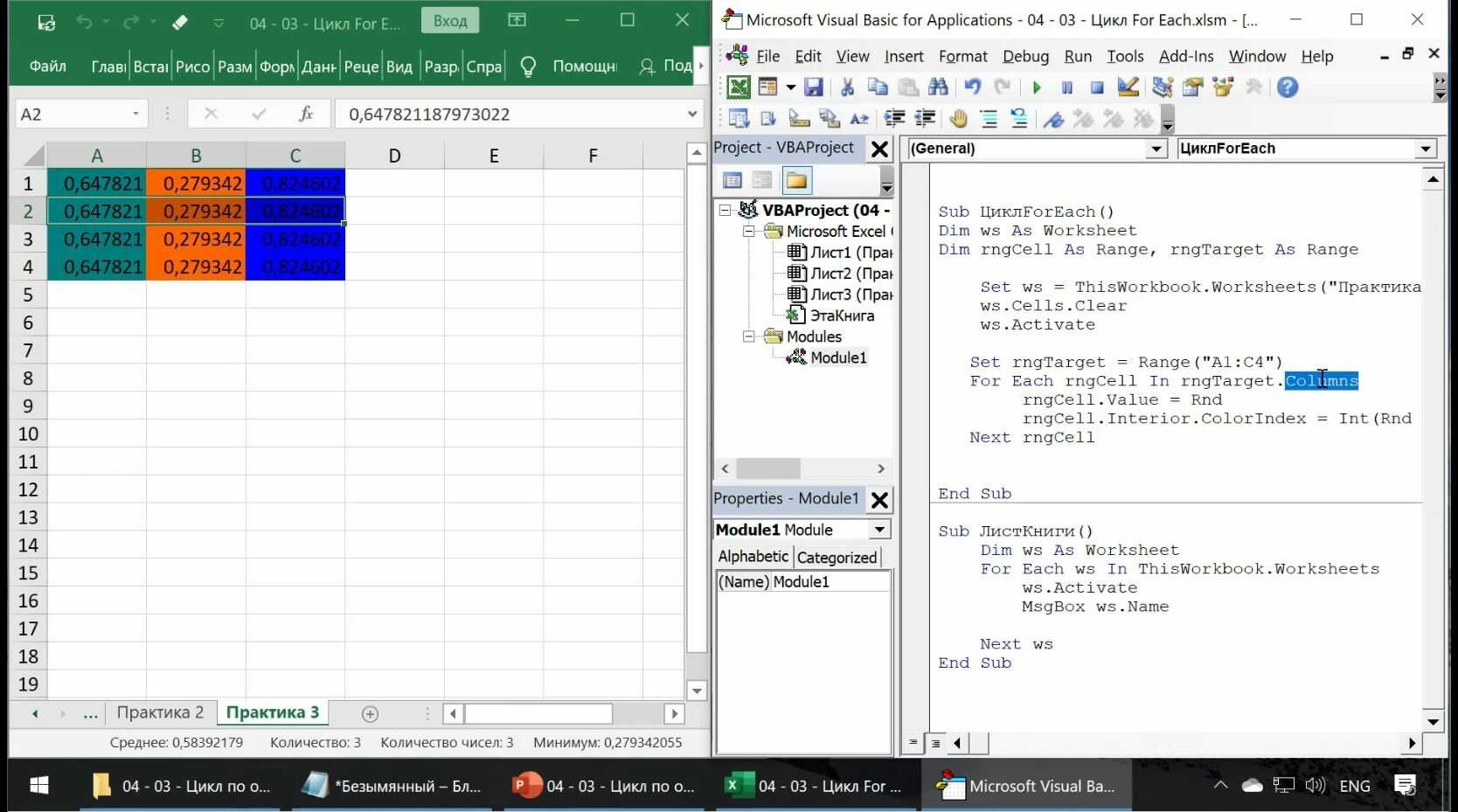This screenshot has width=1458, height=812.
Task: Open Project Explorer toolbar icon
Action: pos(1163,87)
